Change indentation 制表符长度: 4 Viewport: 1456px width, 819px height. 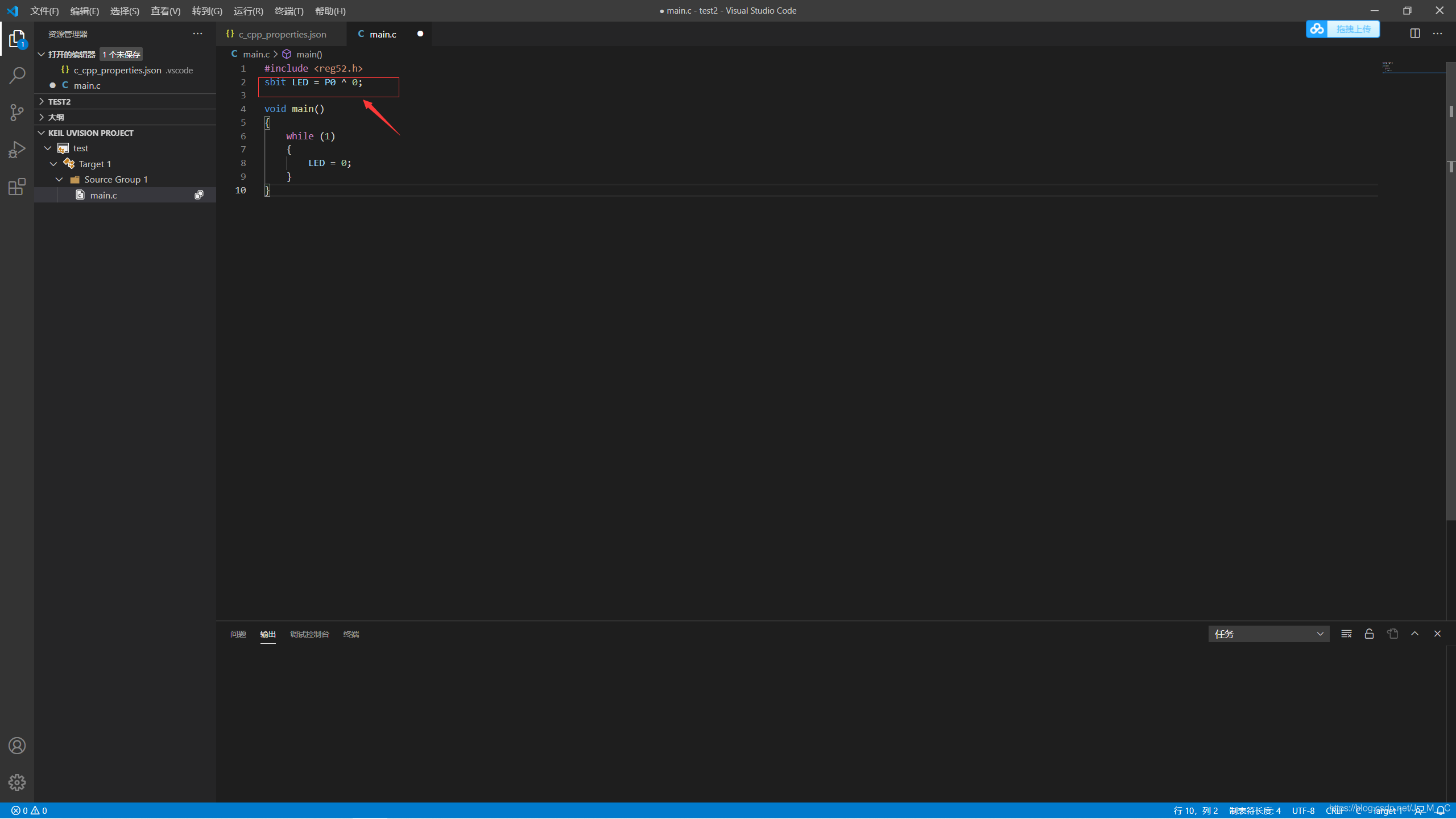coord(1255,810)
